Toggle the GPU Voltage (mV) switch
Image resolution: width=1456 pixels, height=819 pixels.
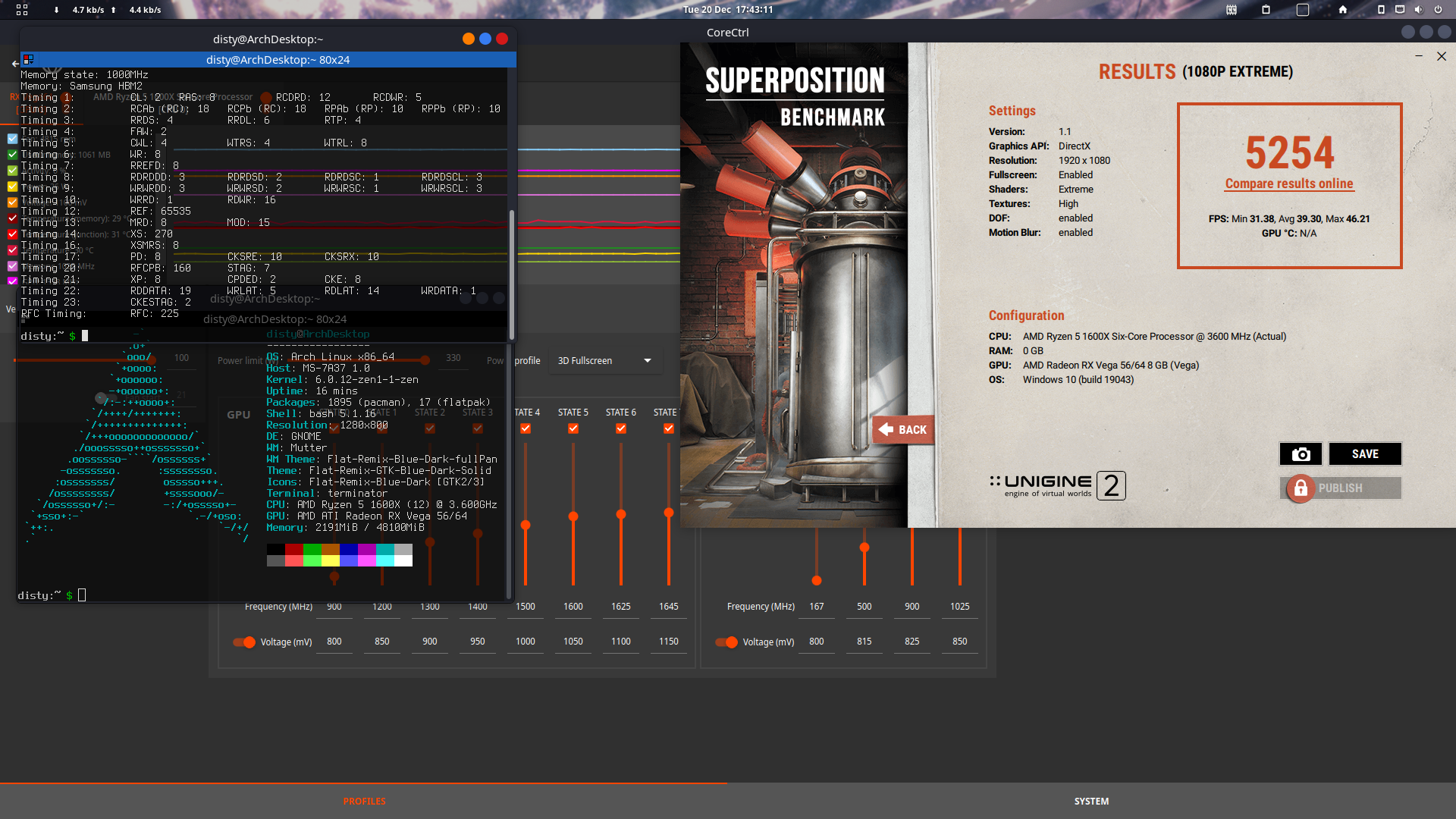(244, 642)
